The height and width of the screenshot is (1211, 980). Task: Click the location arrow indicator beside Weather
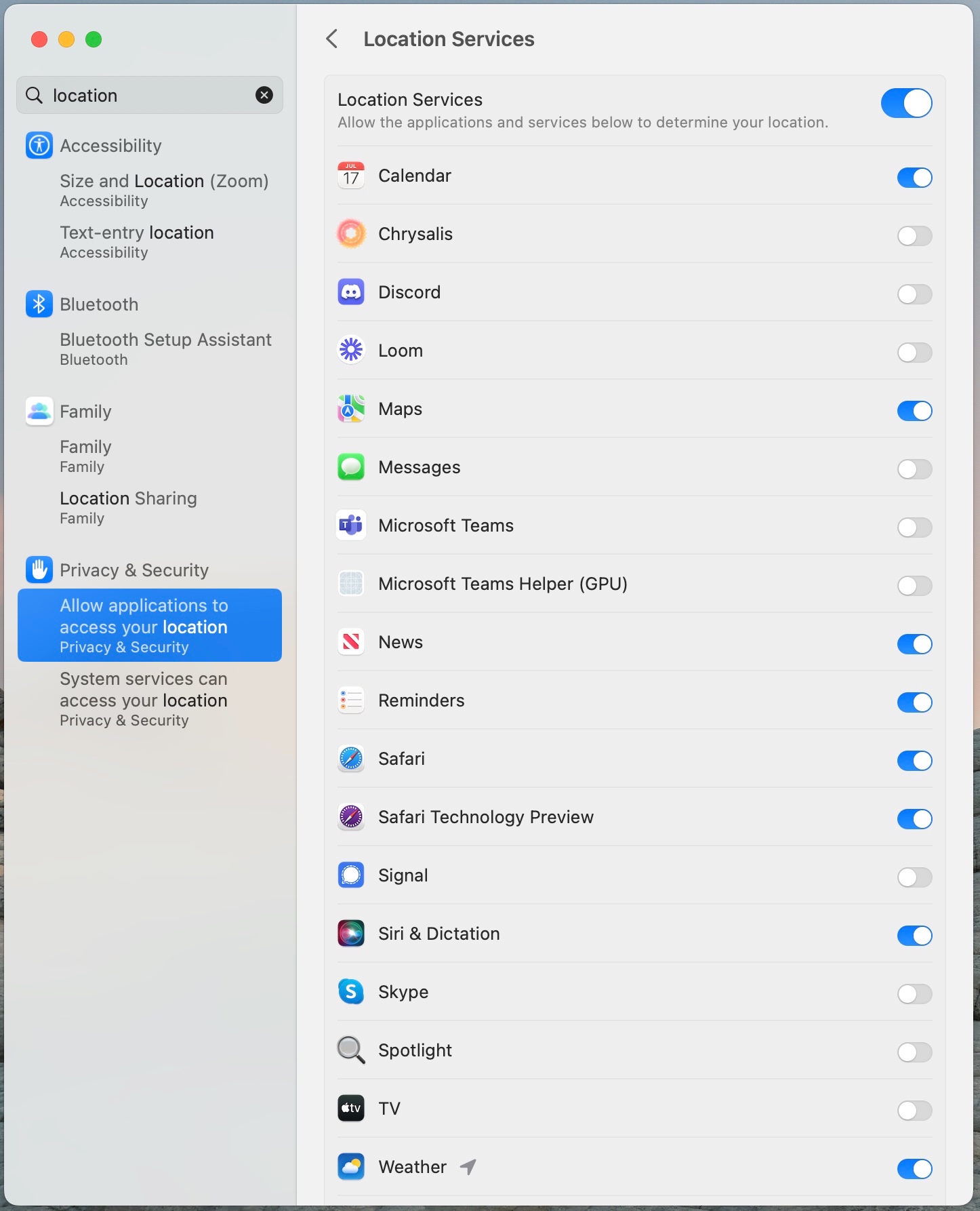click(x=468, y=1167)
